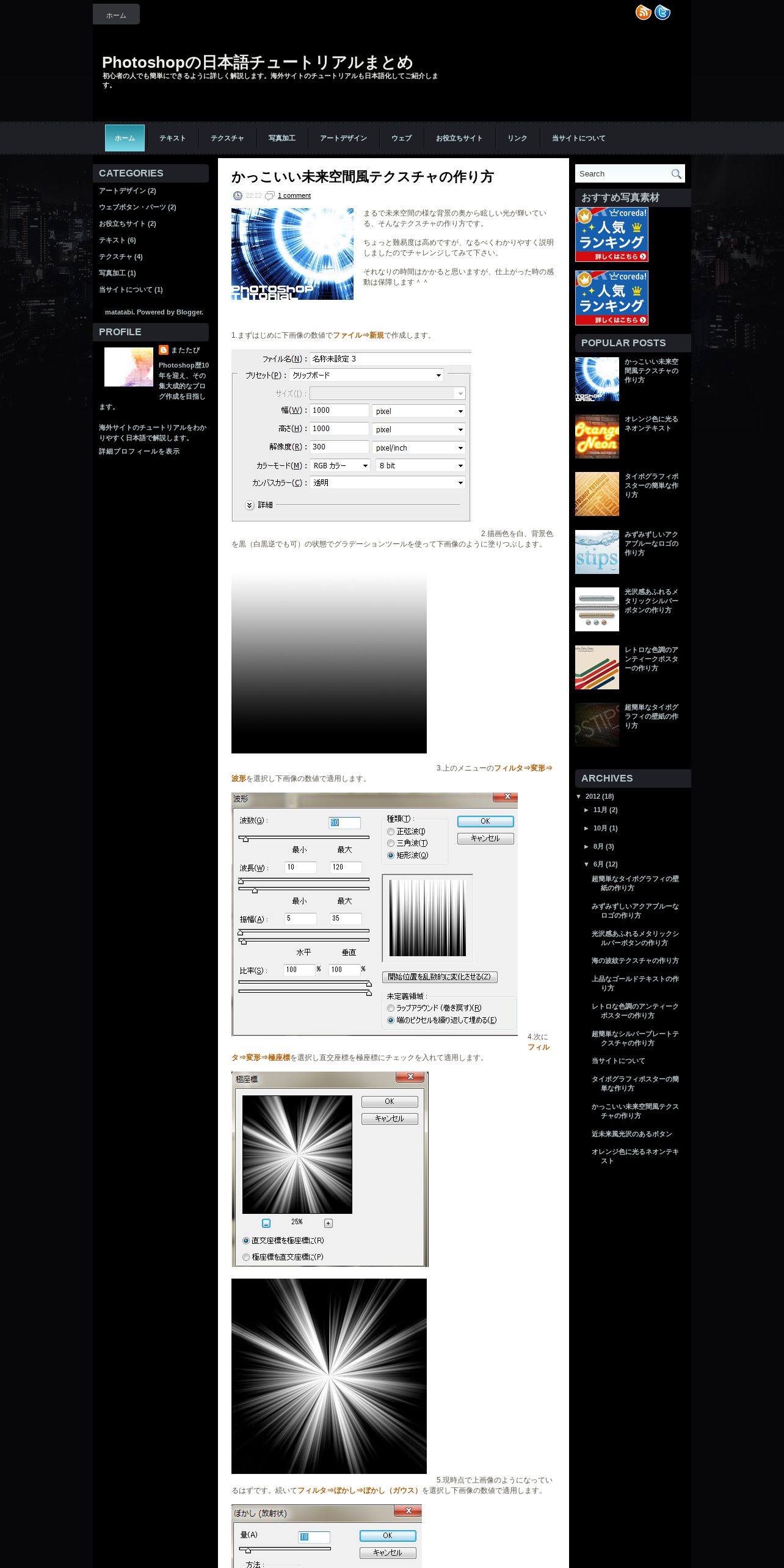Image resolution: width=784 pixels, height=1568 pixels.
Task: Click 開始位置を乱数的に変化させる button
Action: click(440, 976)
